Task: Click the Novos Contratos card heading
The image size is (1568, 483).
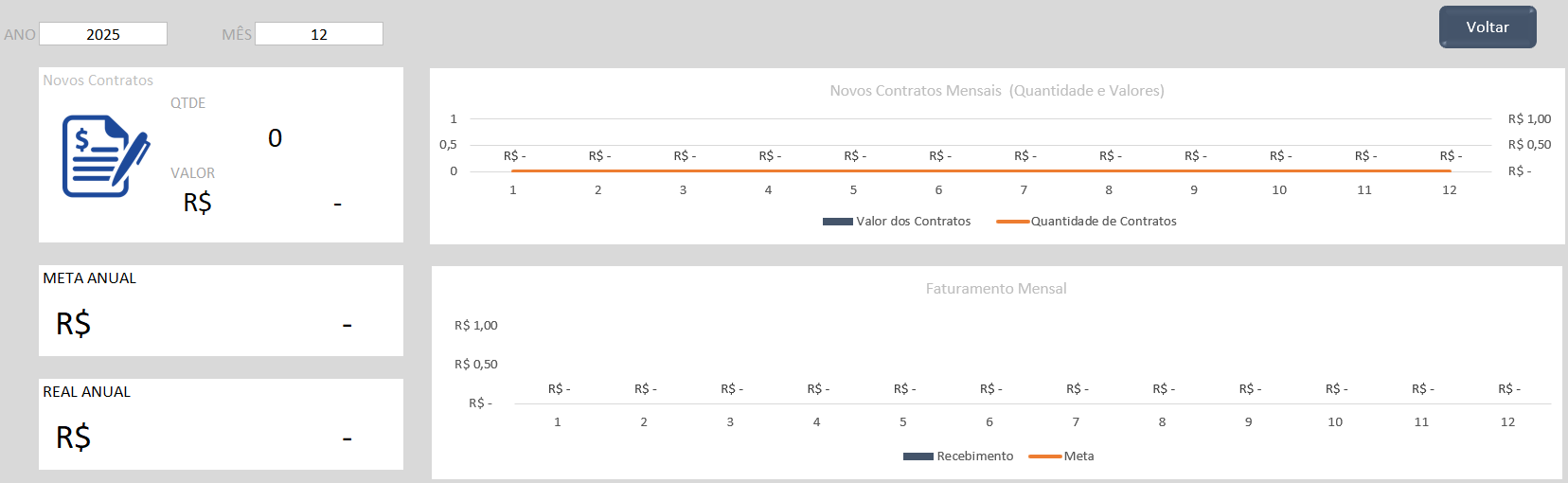Action: pos(98,80)
